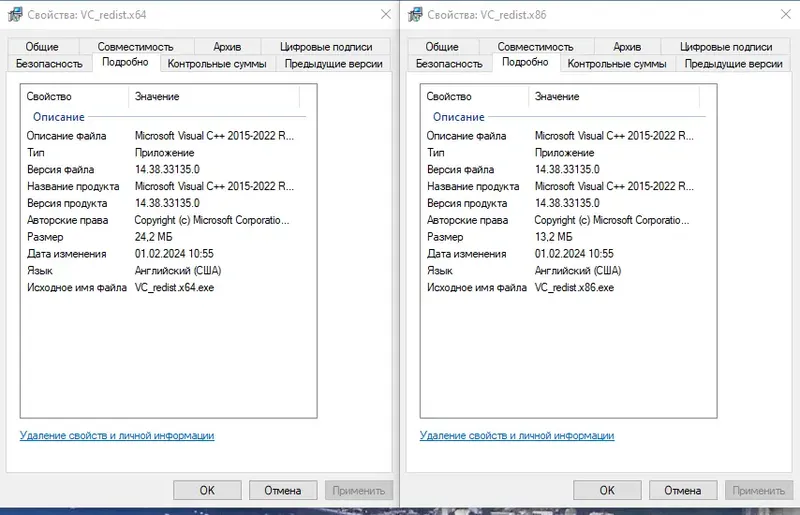Open Цифровые подписи tab in VC_redist.x86 window

[x=726, y=46]
